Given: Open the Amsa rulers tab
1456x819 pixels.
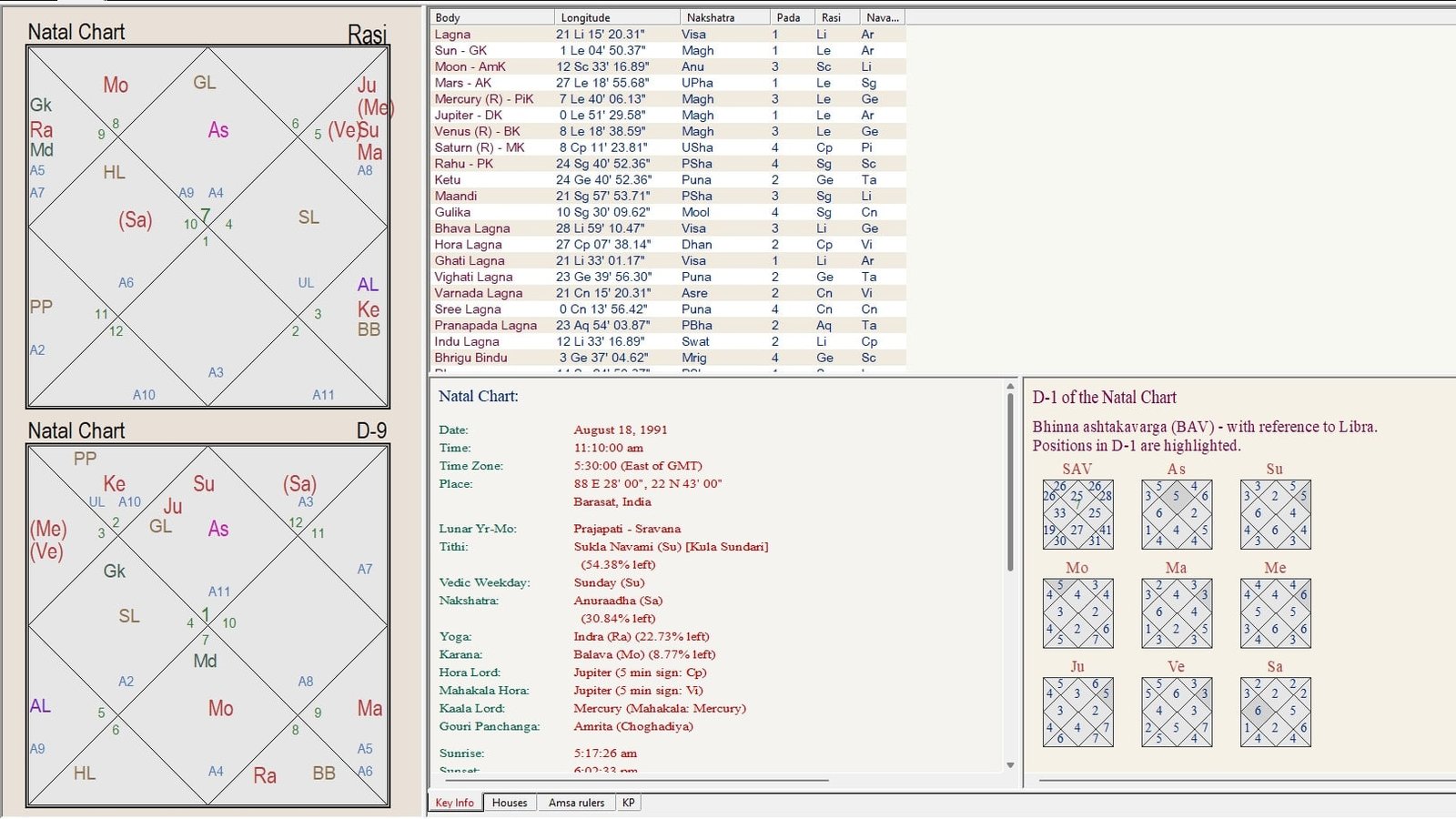Looking at the screenshot, I should pos(576,803).
